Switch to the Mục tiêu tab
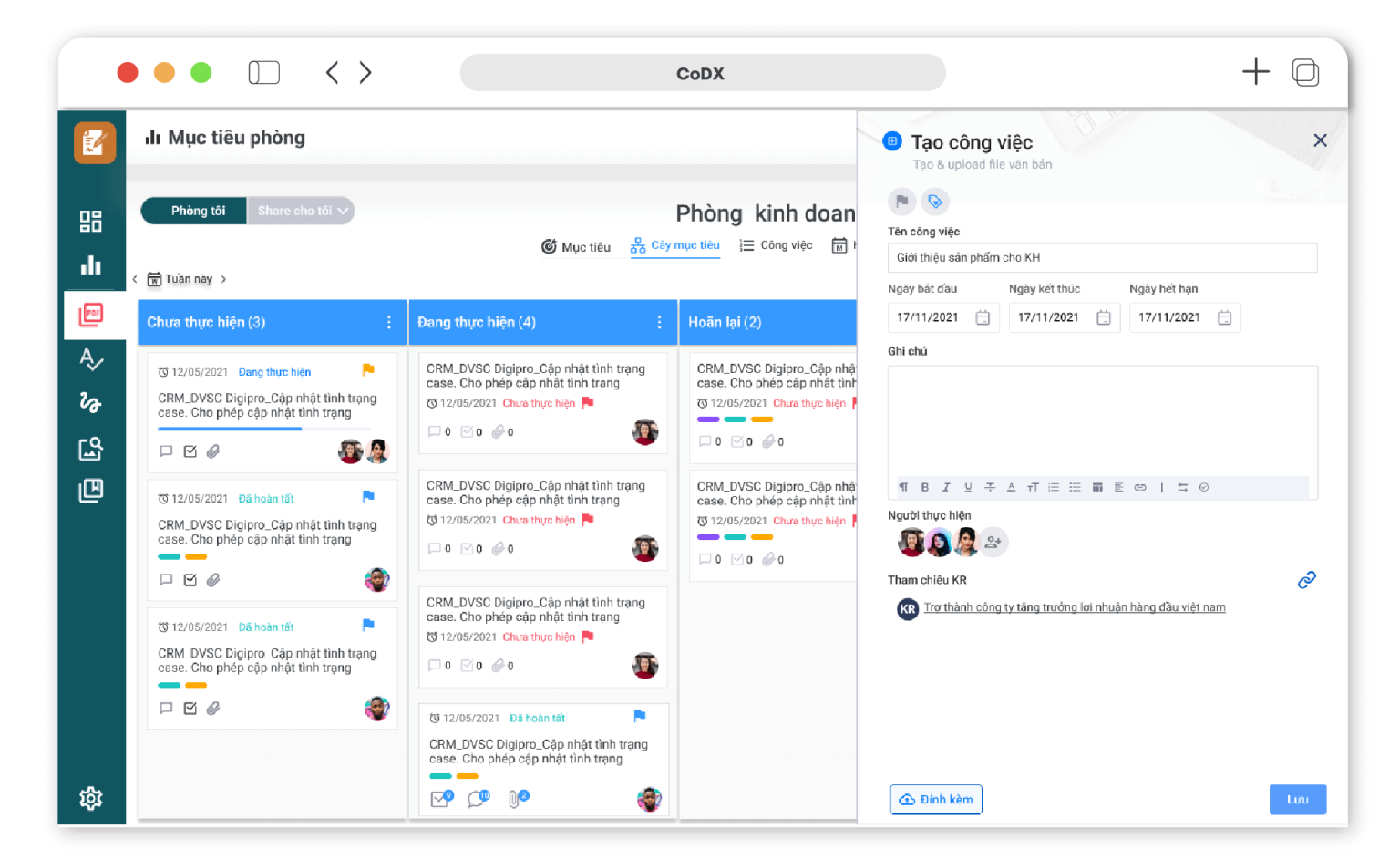 576,246
